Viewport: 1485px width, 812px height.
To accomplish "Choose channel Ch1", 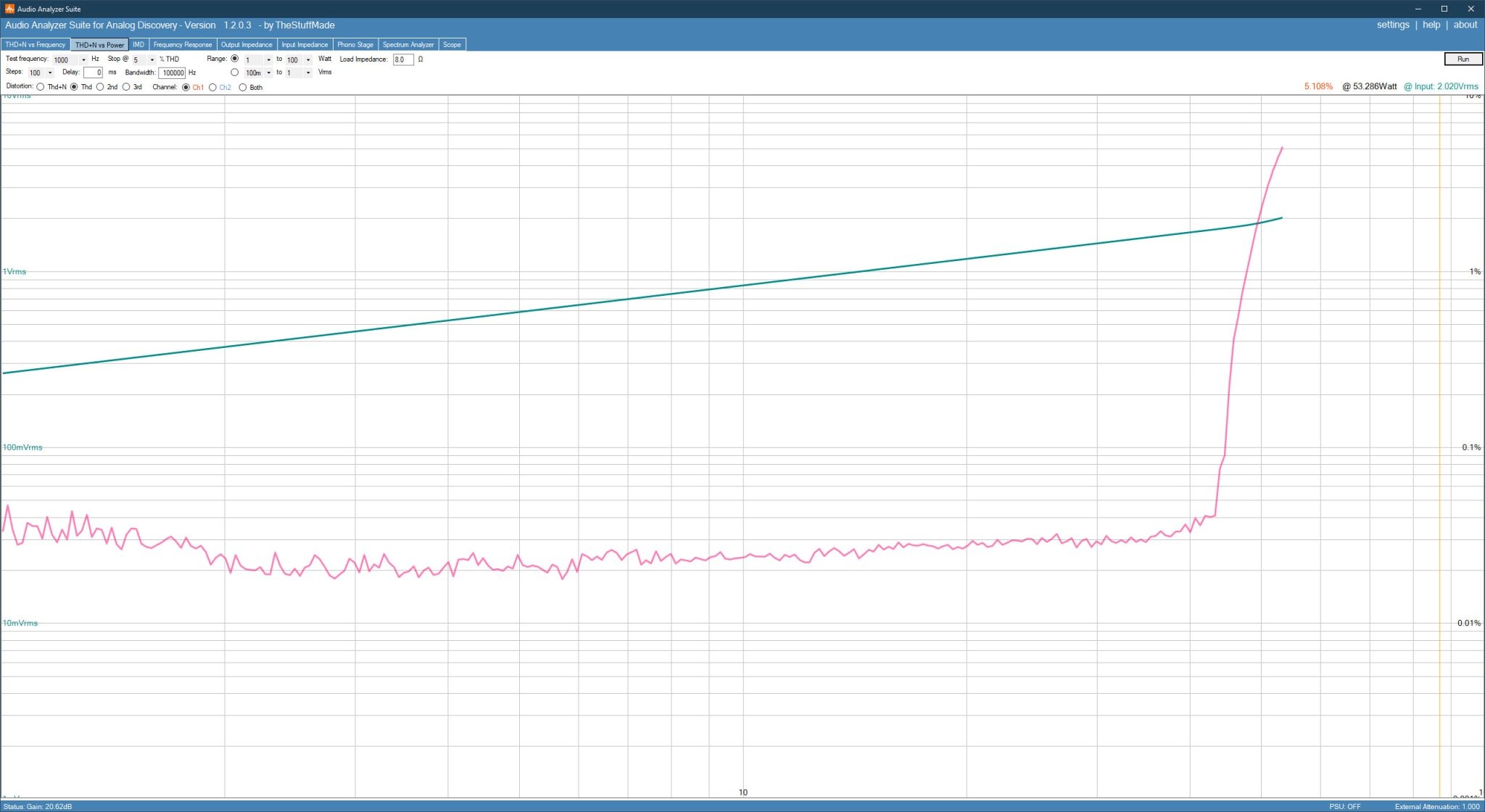I will click(x=186, y=87).
